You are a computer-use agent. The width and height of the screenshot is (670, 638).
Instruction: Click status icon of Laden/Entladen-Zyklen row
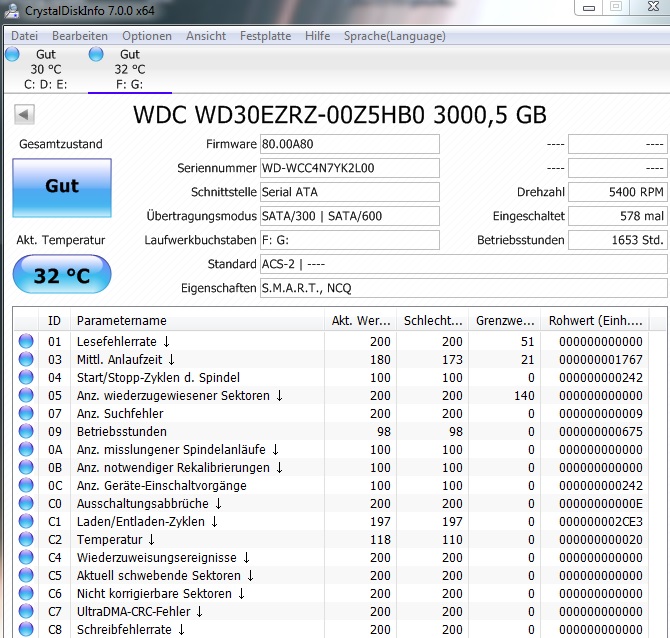26,521
